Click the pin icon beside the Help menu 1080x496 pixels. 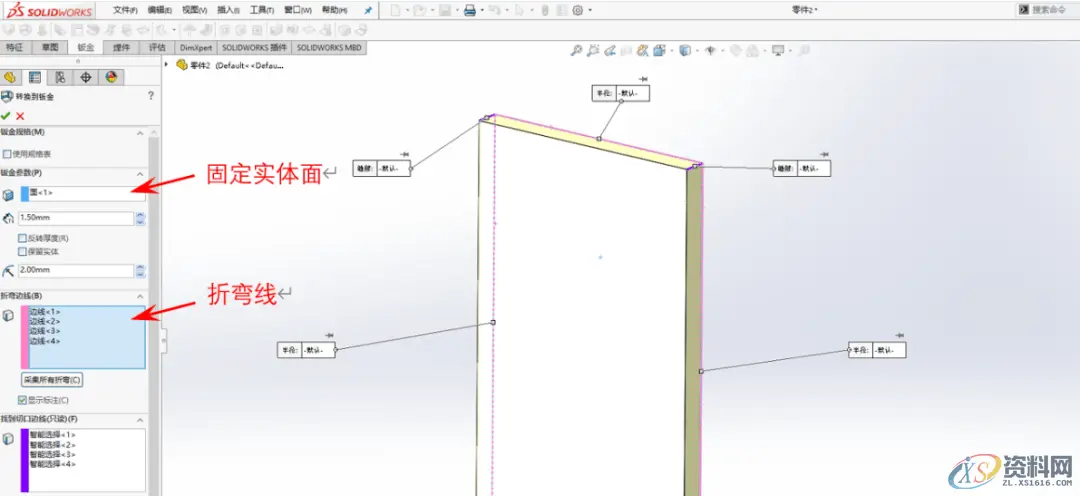point(368,10)
